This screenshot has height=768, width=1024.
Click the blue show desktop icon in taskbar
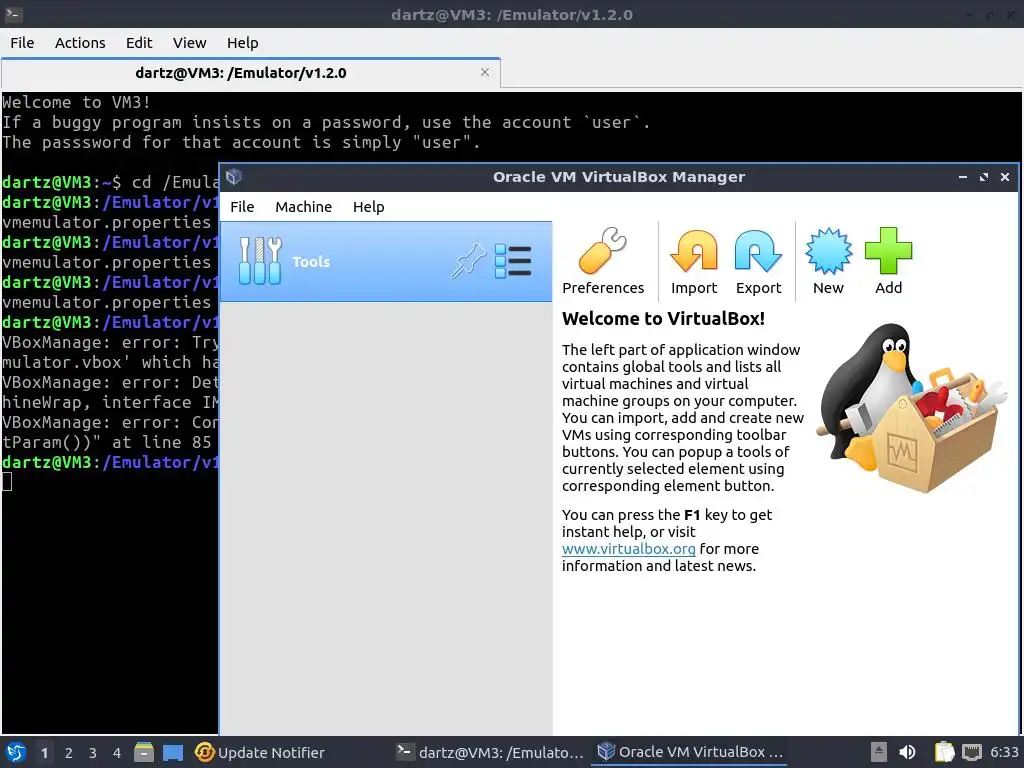coord(173,752)
